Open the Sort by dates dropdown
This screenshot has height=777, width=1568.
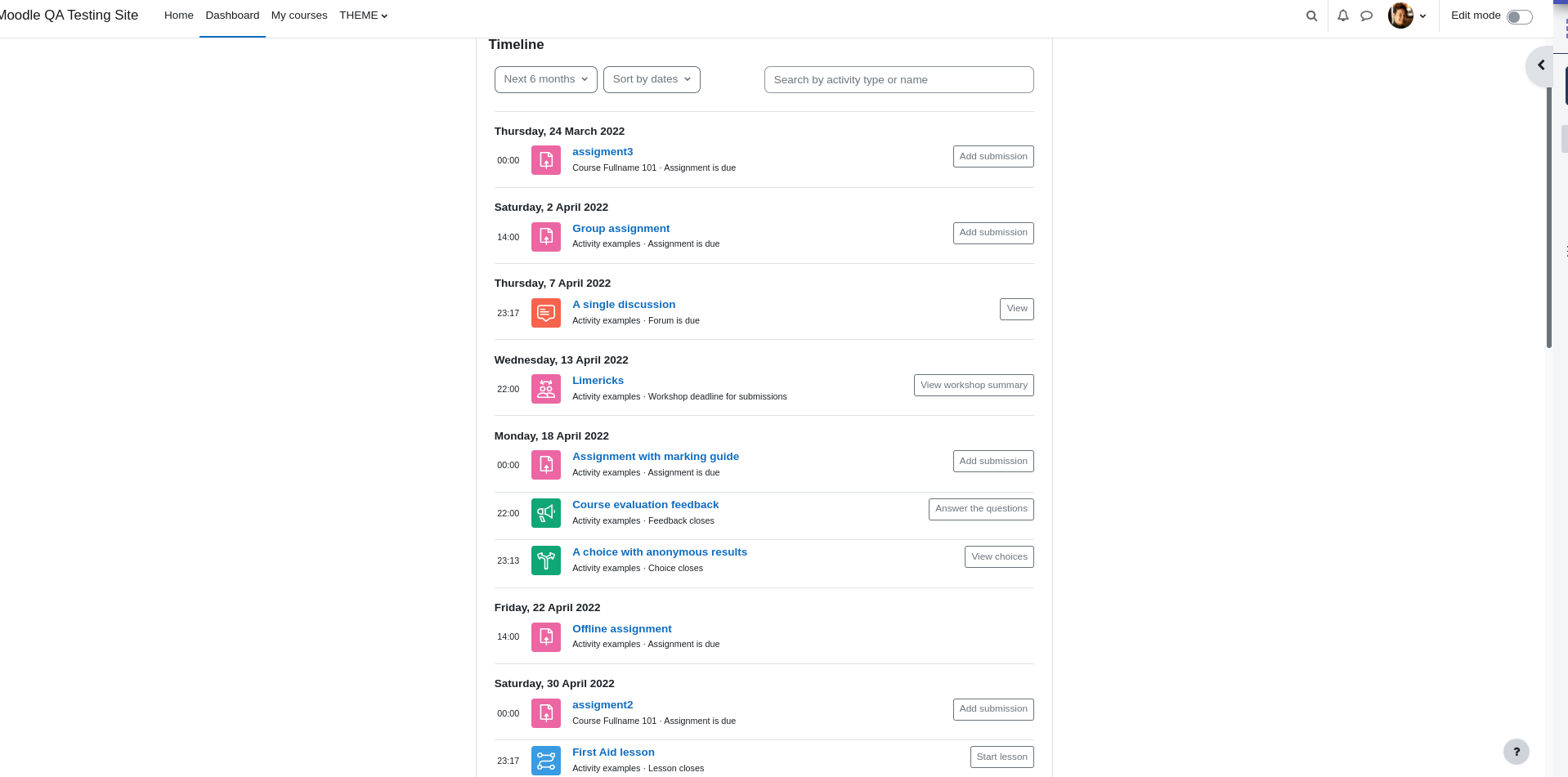652,79
